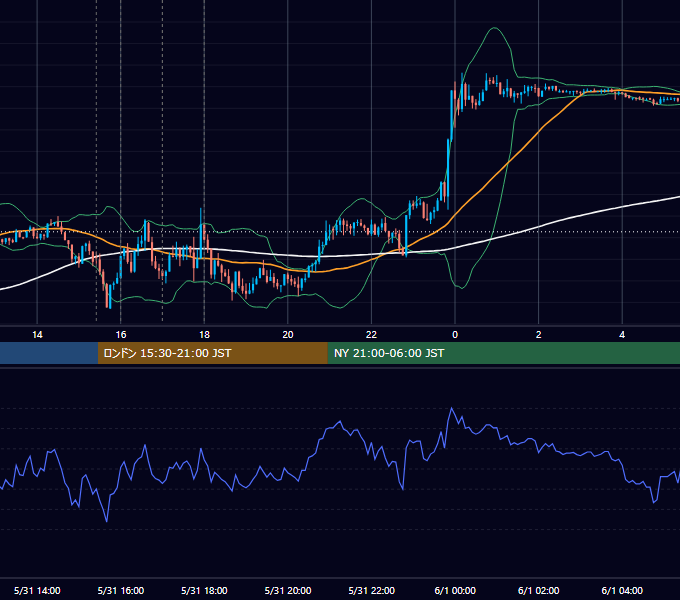Click the 5/31 18:00 time label
The height and width of the screenshot is (600, 680).
204,590
